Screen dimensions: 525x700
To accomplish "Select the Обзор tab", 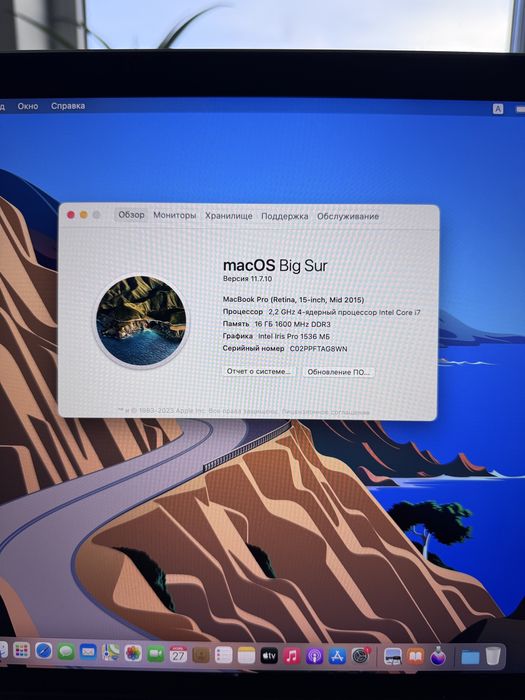I will [131, 215].
